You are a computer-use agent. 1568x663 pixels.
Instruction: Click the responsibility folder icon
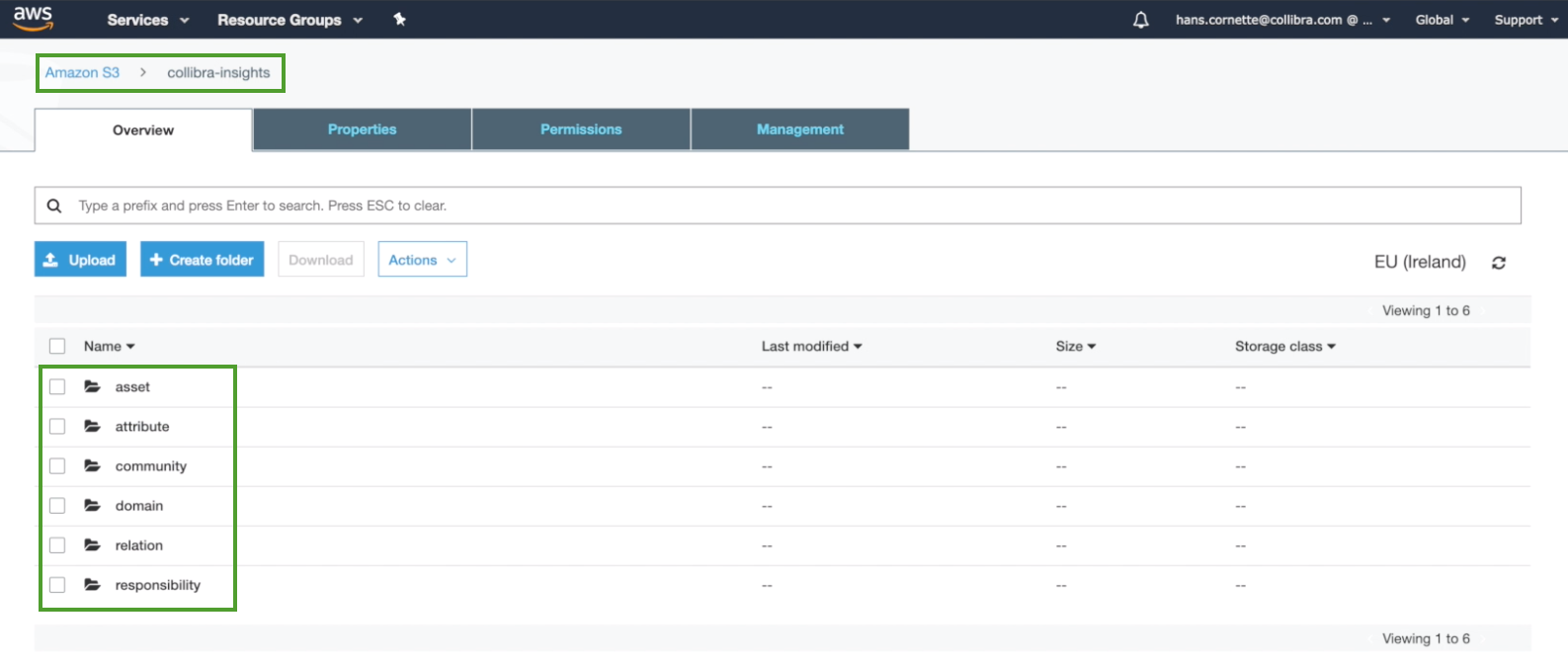click(x=93, y=585)
